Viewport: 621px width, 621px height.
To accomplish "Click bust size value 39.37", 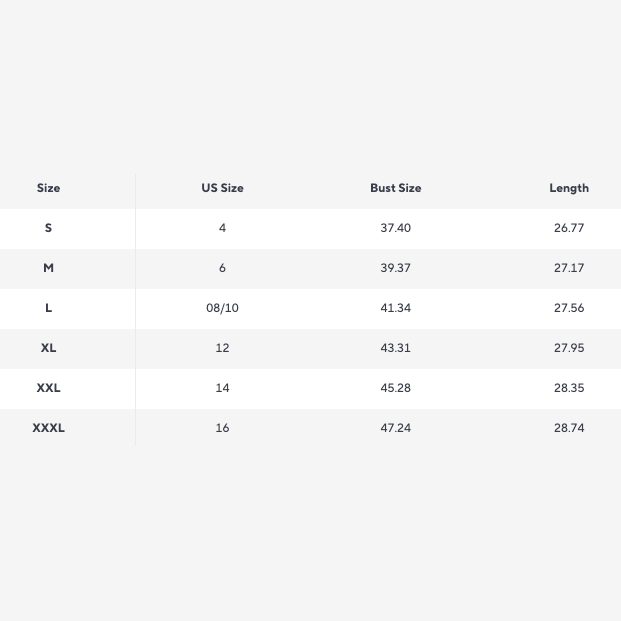I will 395,268.
